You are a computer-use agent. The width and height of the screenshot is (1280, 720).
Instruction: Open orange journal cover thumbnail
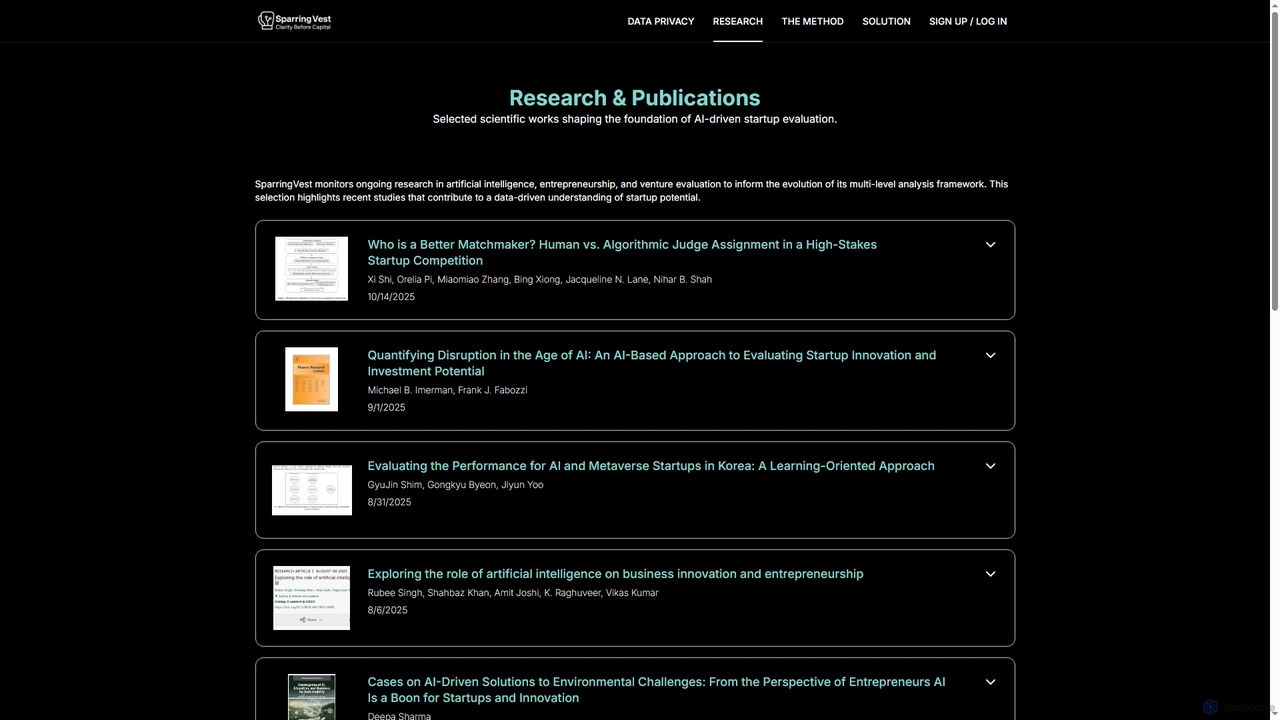click(x=311, y=379)
